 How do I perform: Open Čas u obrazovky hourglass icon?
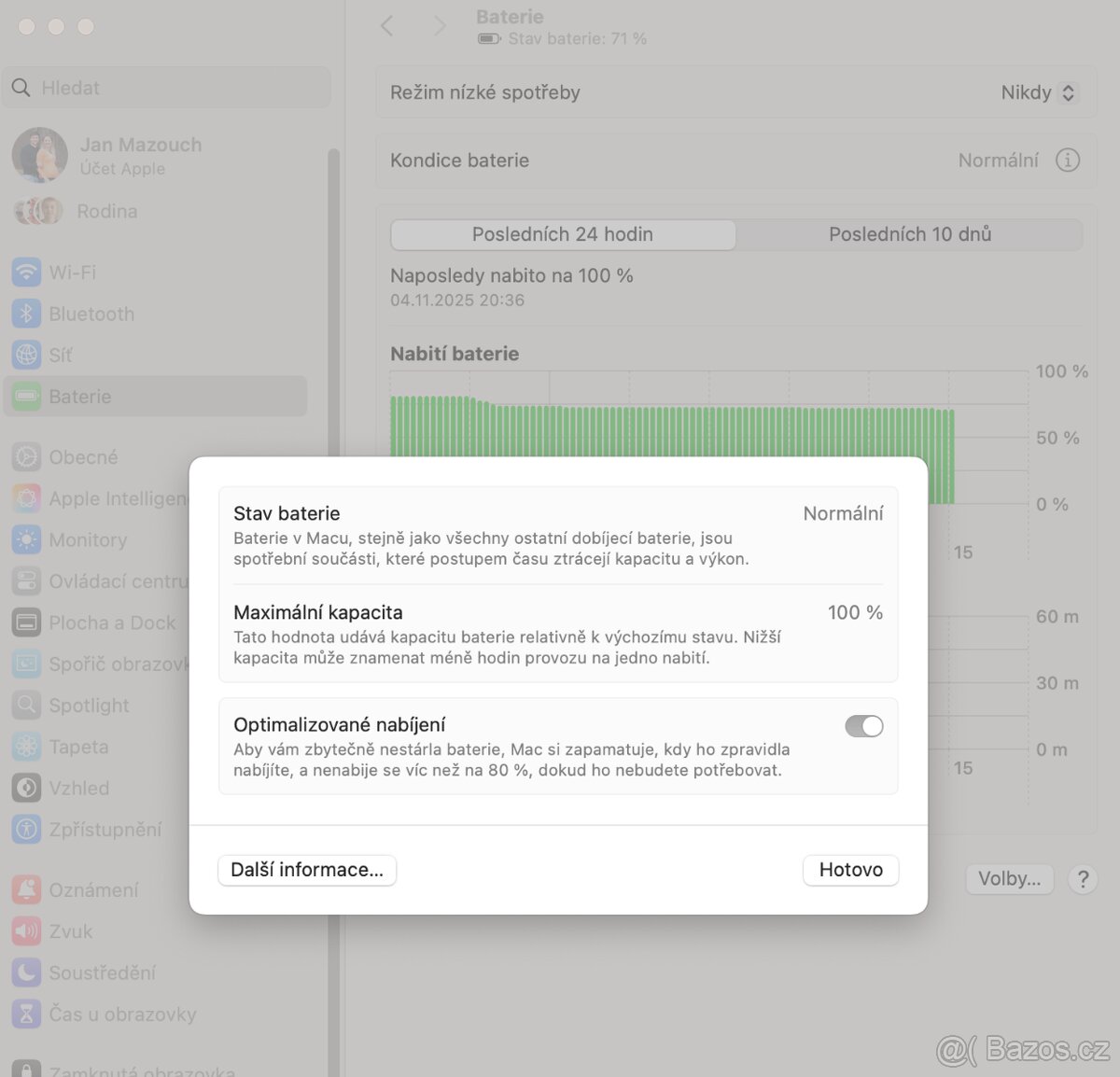tap(26, 1014)
